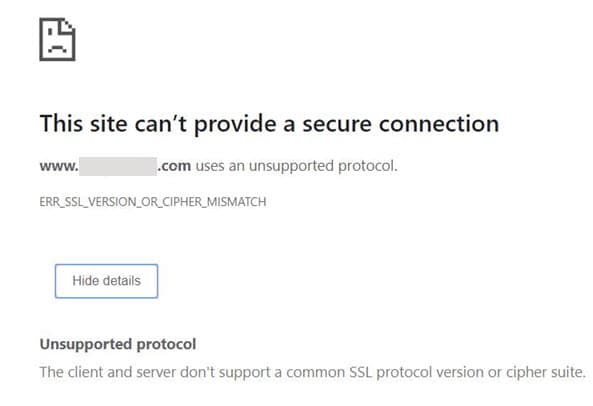The height and width of the screenshot is (406, 593).
Task: Click the word "provide" in the heading
Action: (x=235, y=125)
